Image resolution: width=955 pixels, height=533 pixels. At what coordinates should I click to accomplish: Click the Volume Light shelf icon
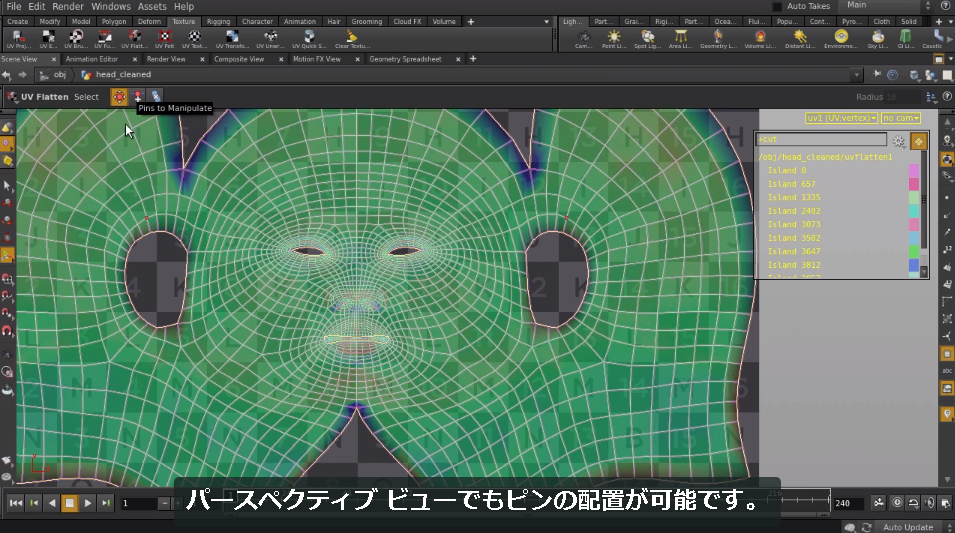click(x=759, y=39)
